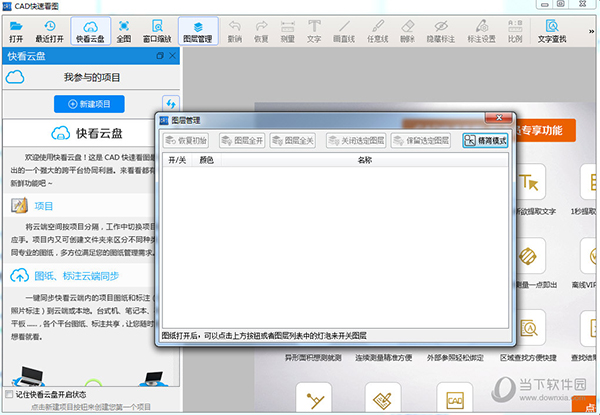Click 保留选定图层 keep selected layers button

(421, 141)
